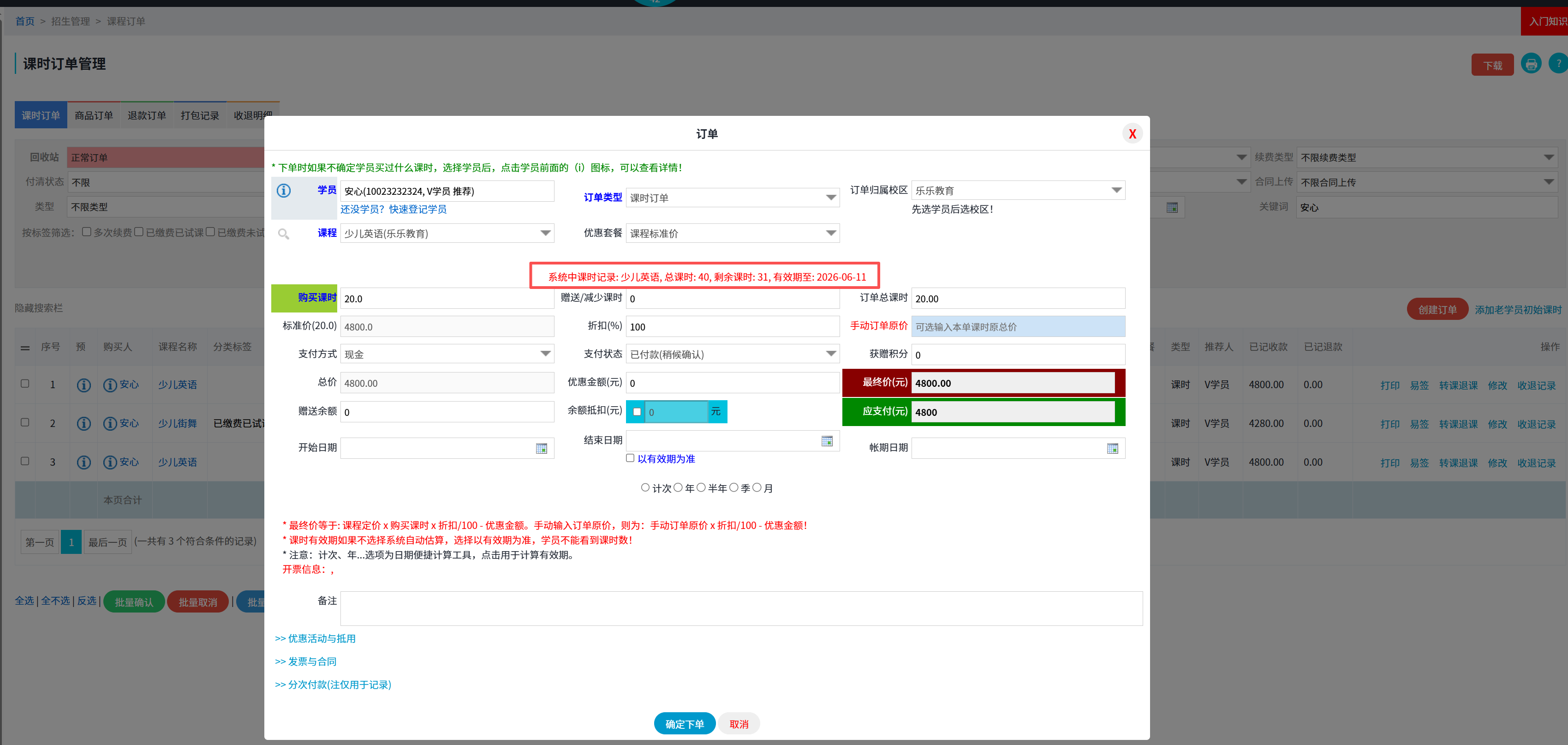1568x745 pixels.
Task: Open the 结束日期 calendar picker icon
Action: pyautogui.click(x=826, y=441)
